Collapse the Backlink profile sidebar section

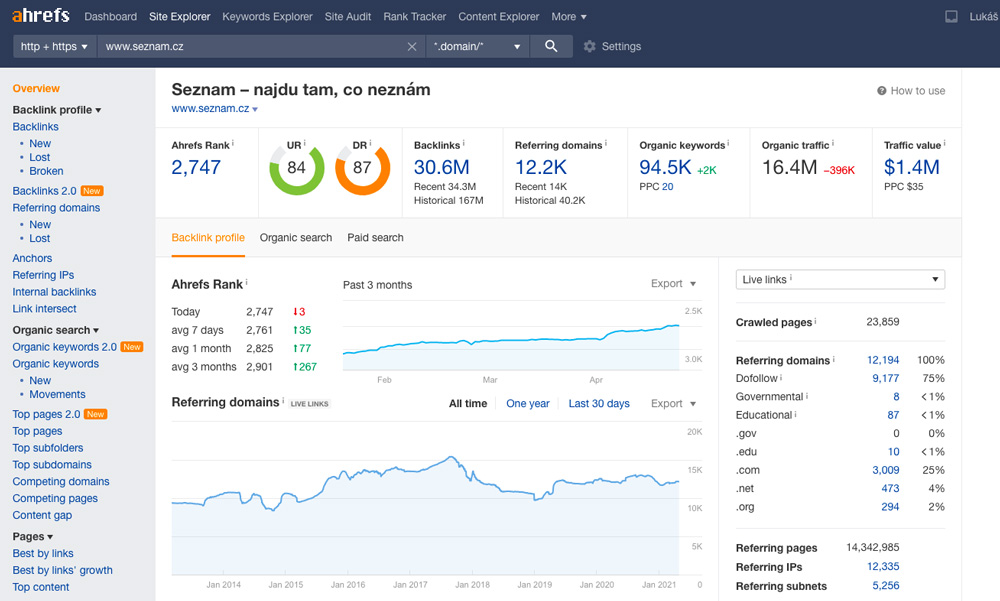point(57,110)
